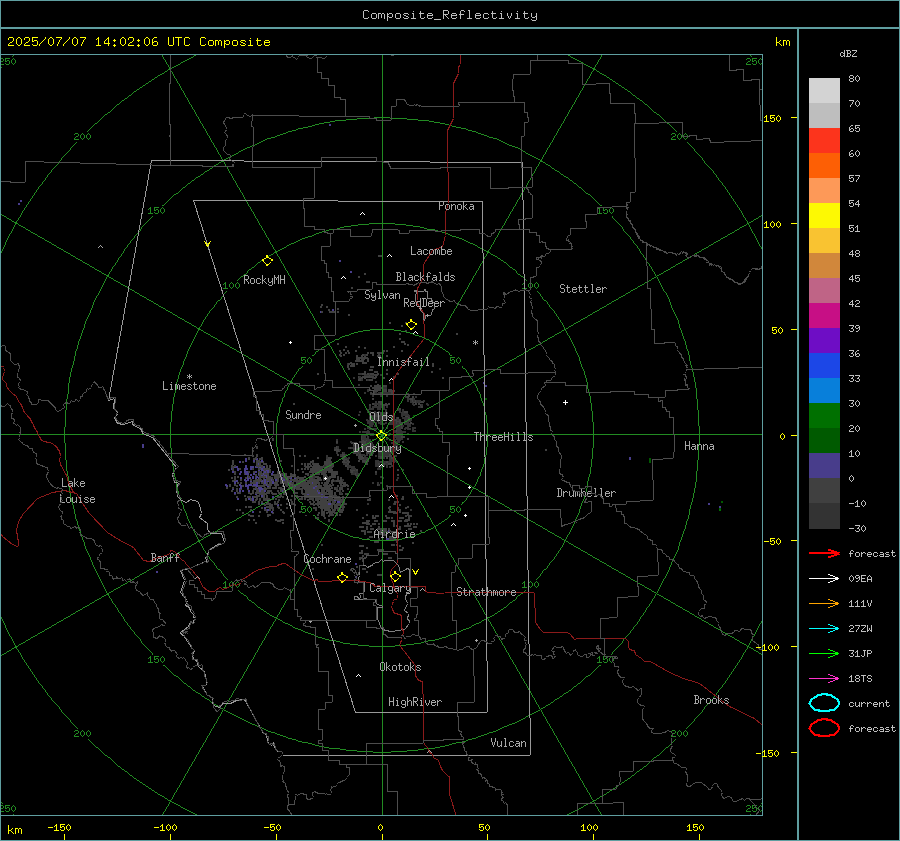900x841 pixels.
Task: Click the Composite_Reflectivity title
Action: (450, 15)
